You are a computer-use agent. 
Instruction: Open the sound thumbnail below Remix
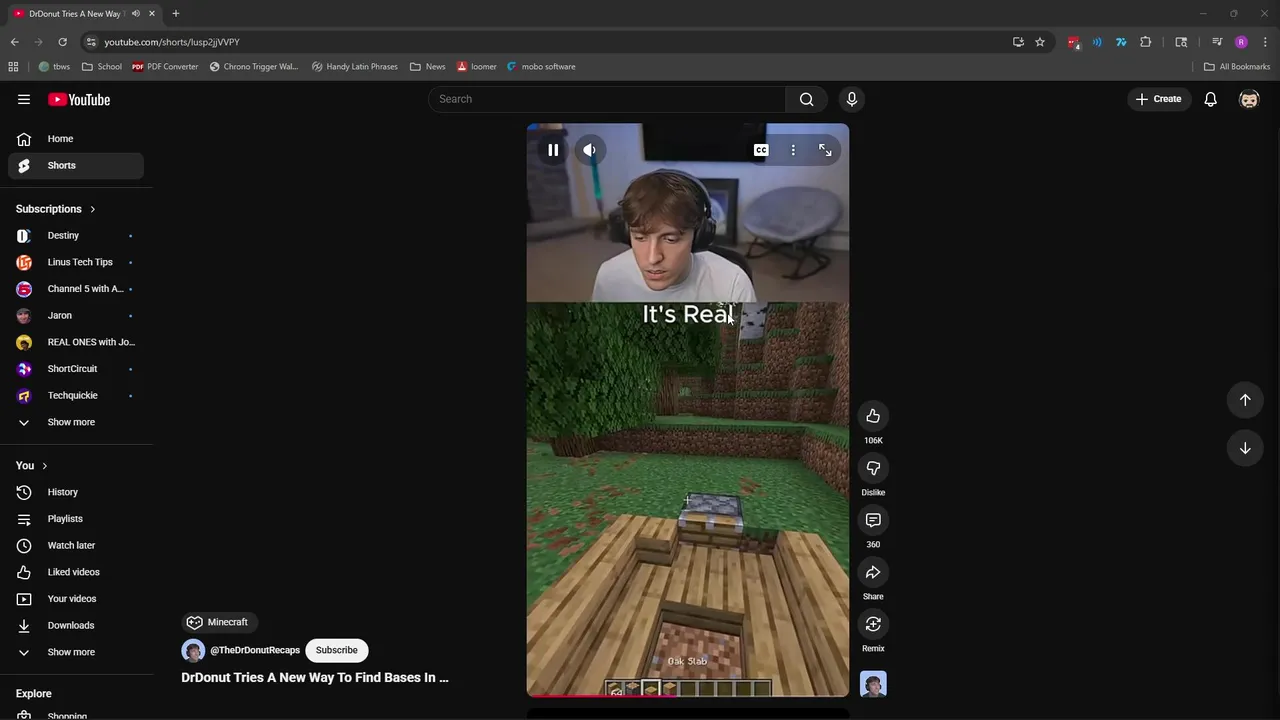click(x=873, y=685)
